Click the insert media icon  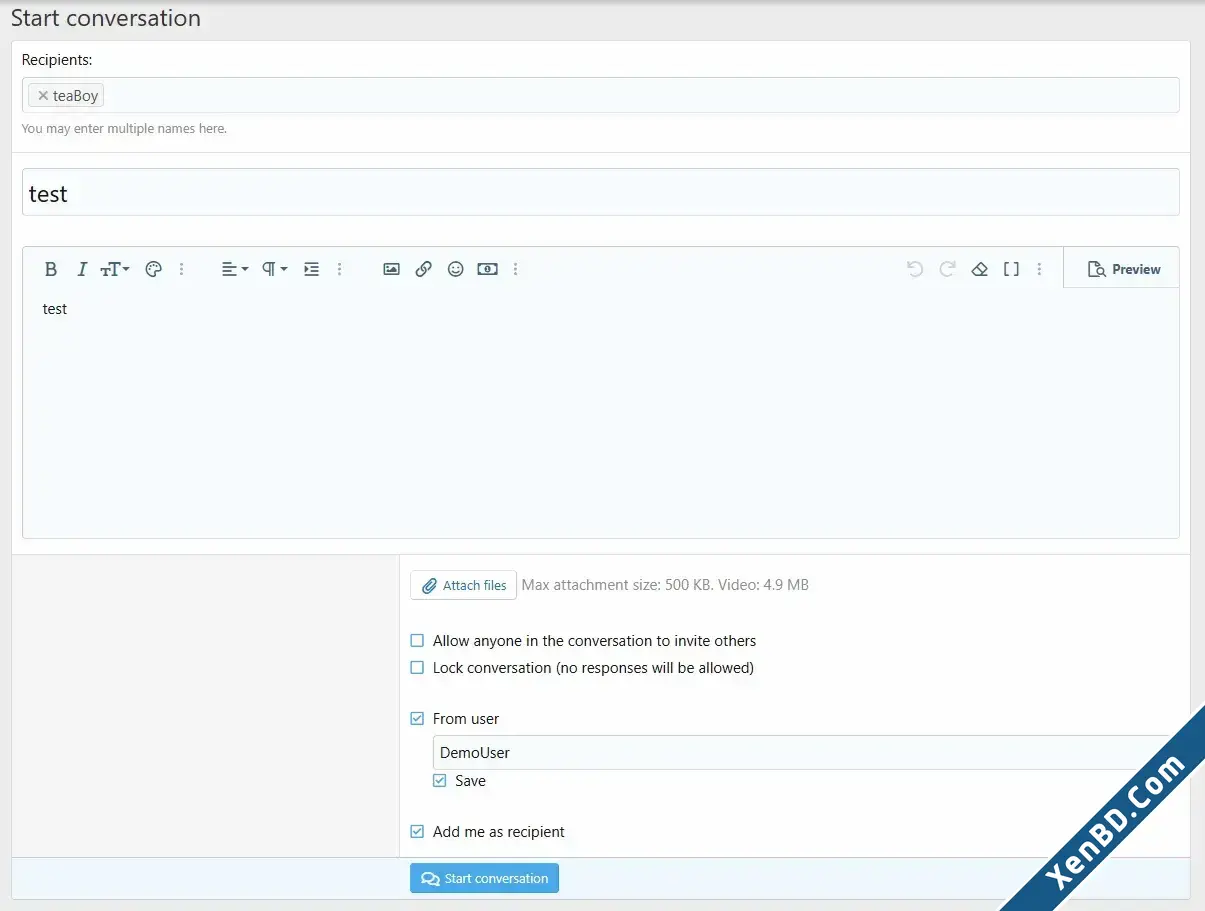point(487,269)
